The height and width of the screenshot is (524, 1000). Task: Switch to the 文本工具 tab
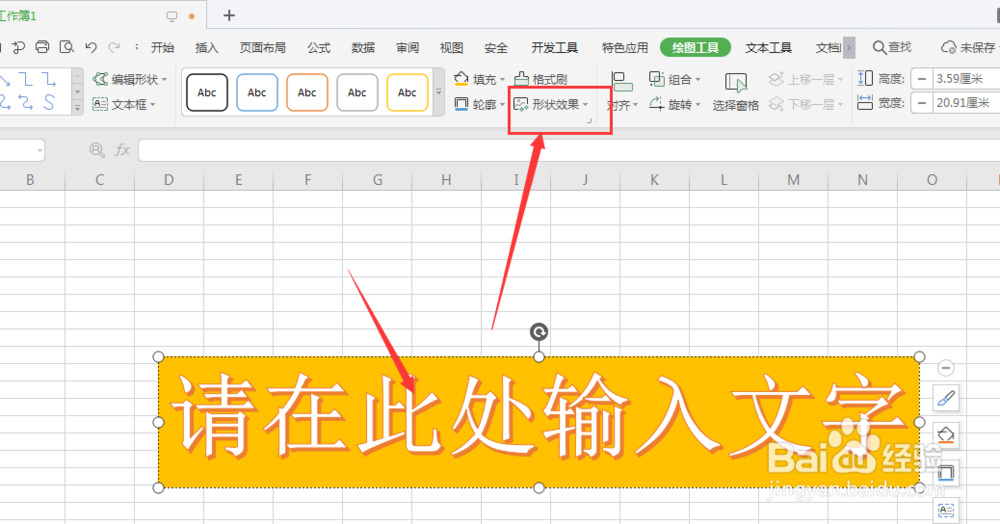click(768, 47)
